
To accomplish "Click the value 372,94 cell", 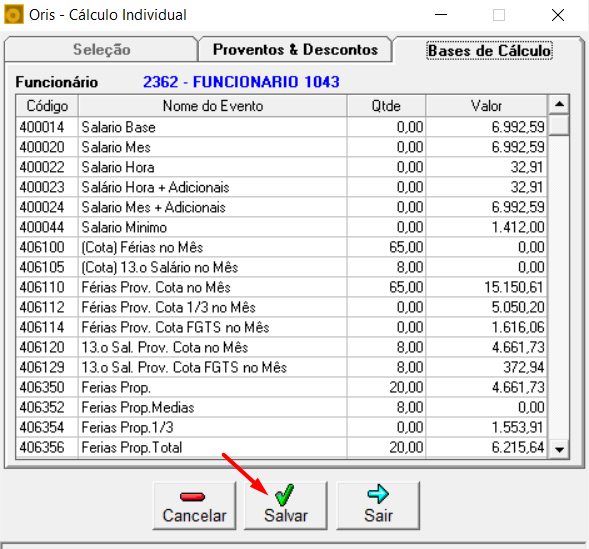I will click(x=486, y=367).
